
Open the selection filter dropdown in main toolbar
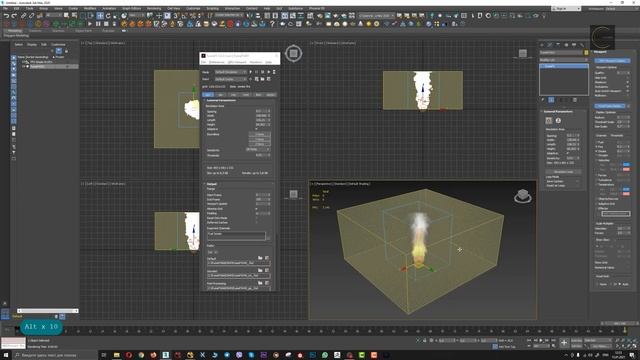point(53,15)
